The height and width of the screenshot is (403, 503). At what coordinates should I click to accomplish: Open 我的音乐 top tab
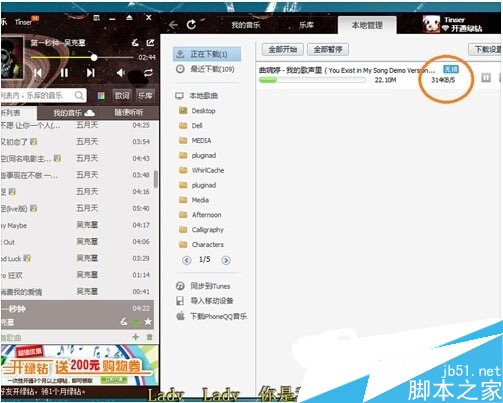click(246, 25)
